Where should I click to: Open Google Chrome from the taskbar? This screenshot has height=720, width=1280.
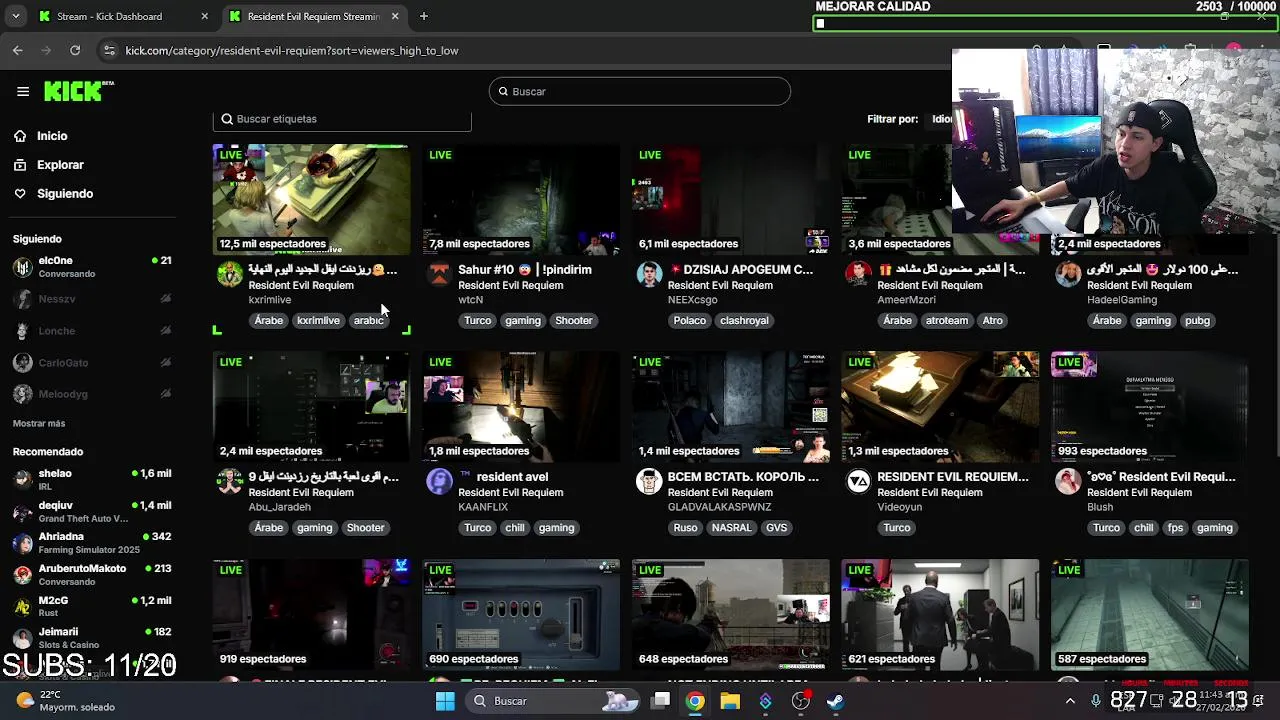[695, 701]
